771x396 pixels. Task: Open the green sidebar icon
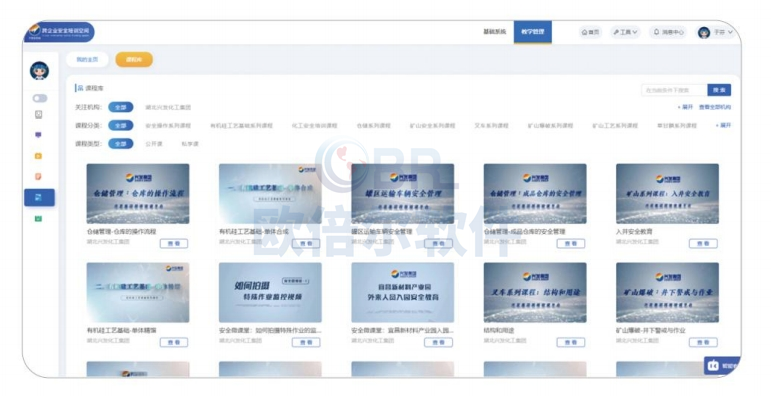click(38, 218)
